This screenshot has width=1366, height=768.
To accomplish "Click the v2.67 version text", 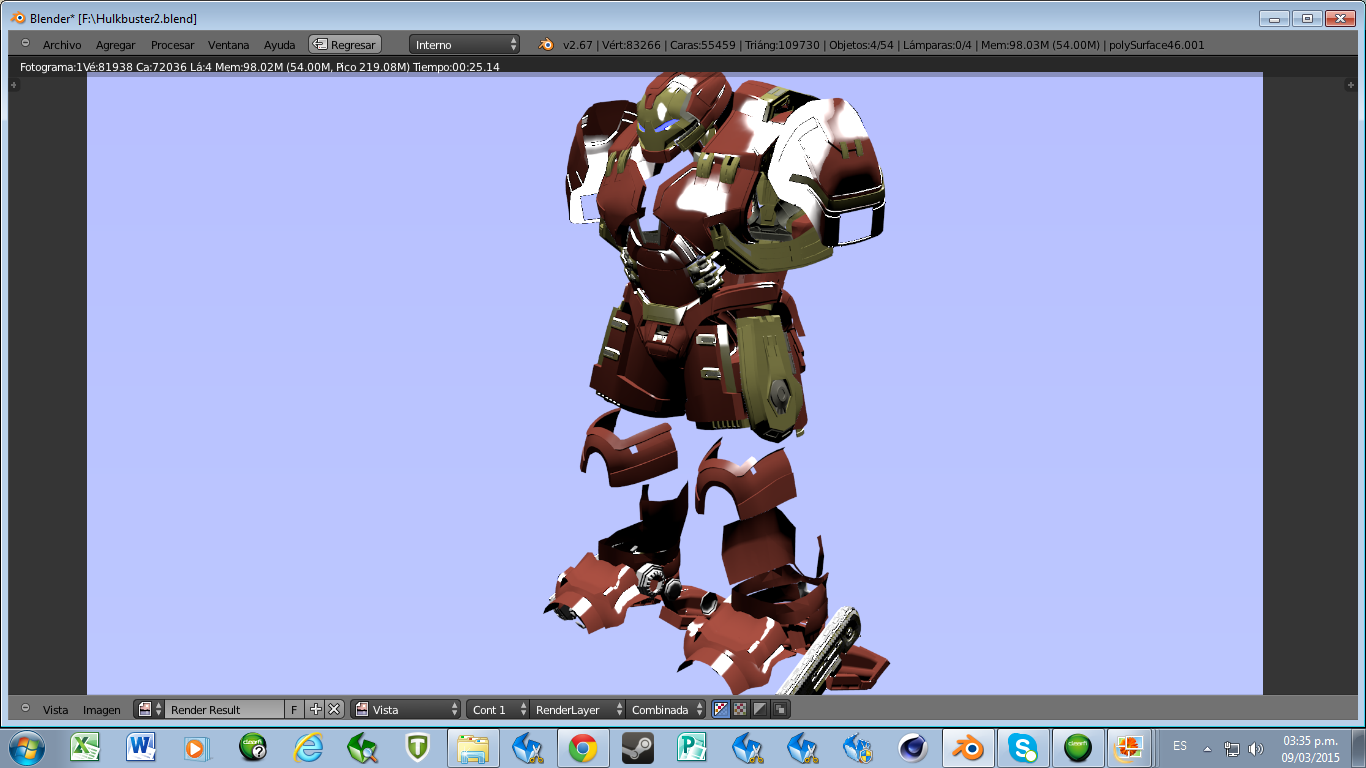I will pos(578,44).
